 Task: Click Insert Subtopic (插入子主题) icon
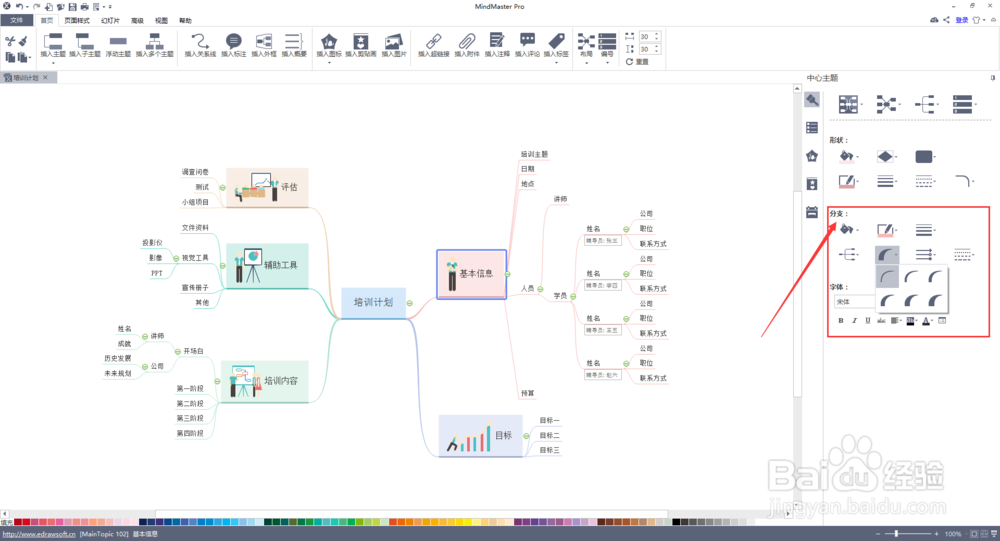(x=84, y=41)
